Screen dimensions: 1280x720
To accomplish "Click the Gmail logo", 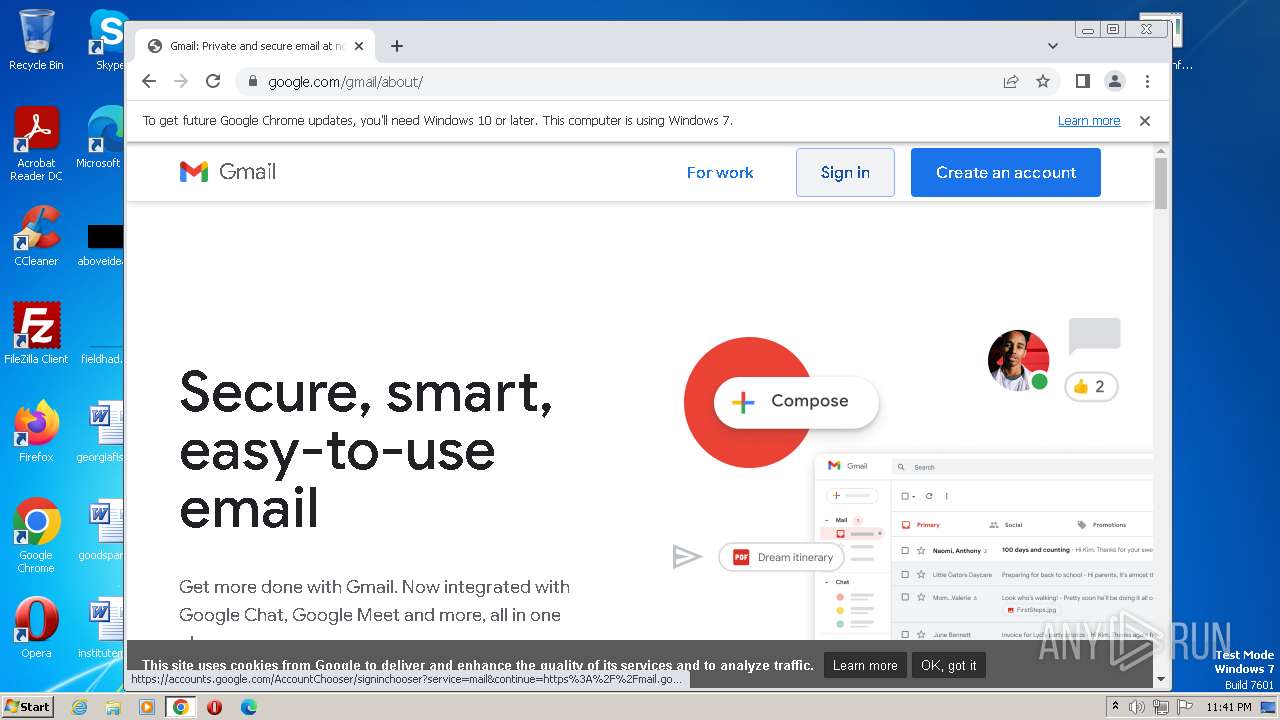I will [228, 172].
